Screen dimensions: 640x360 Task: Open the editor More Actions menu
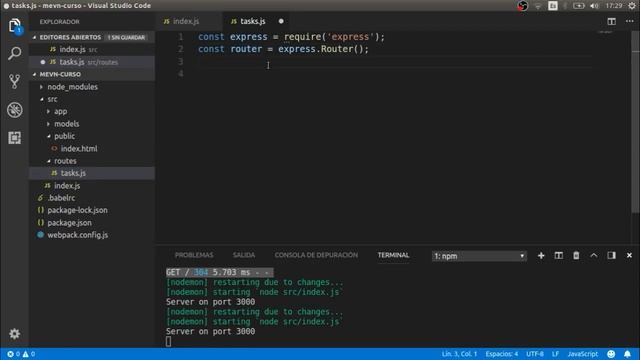pos(629,21)
